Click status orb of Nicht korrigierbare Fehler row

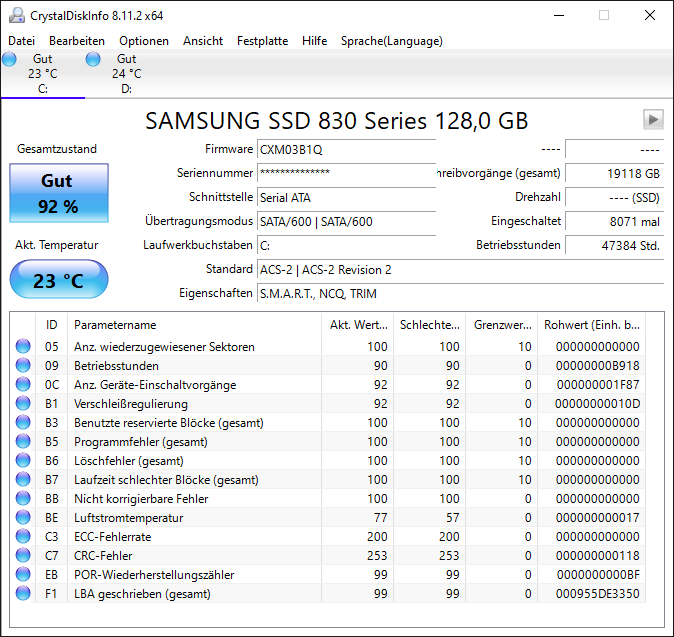(x=23, y=499)
